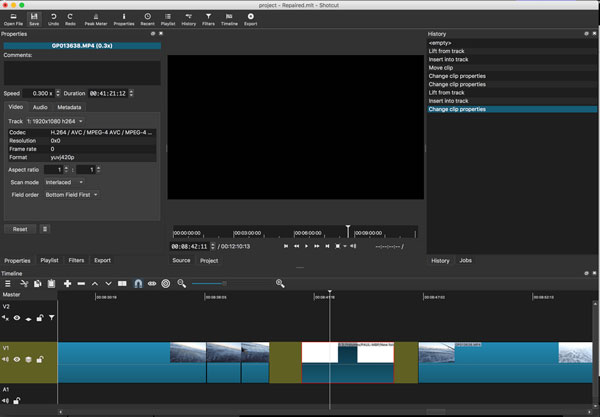The image size is (600, 417).
Task: Skip to the start of the player
Action: pos(286,246)
